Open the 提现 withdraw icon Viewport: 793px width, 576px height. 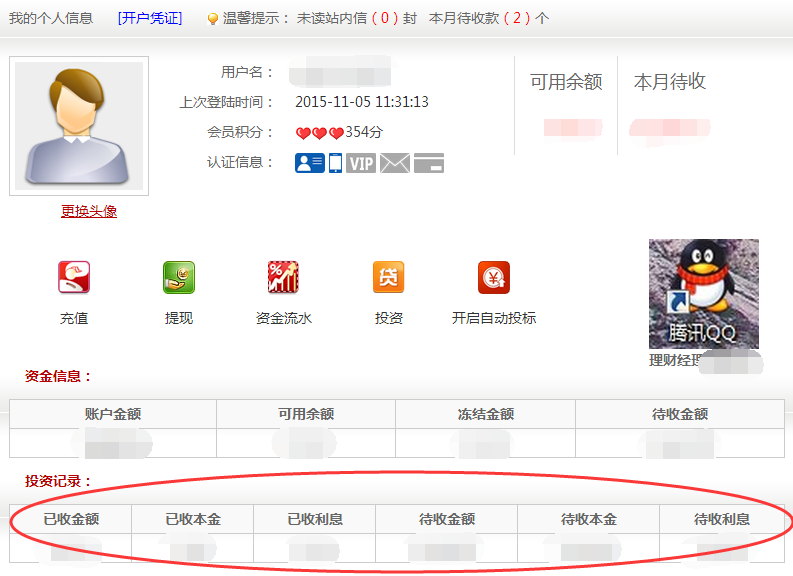coord(179,278)
